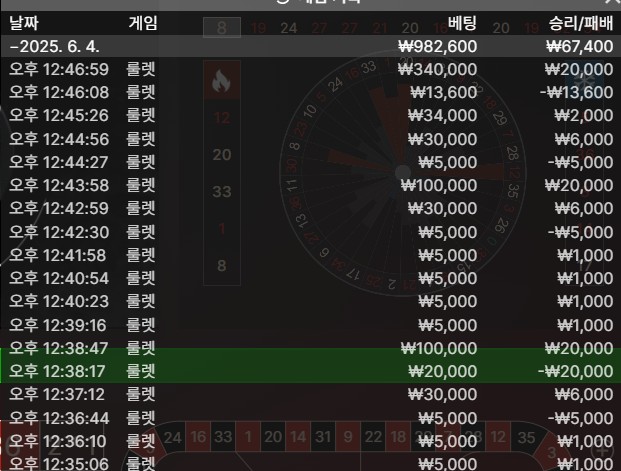Click the ₩67,400 daily win total
This screenshot has height=471, width=621.
click(580, 46)
